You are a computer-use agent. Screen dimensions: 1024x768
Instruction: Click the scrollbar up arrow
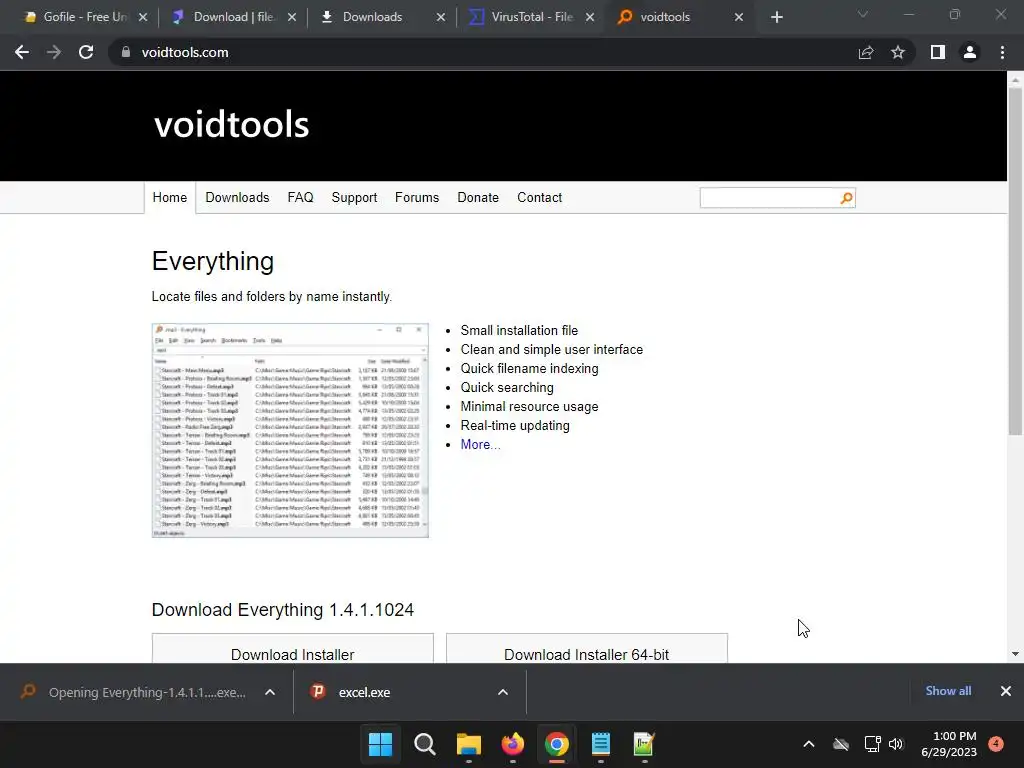[1015, 80]
